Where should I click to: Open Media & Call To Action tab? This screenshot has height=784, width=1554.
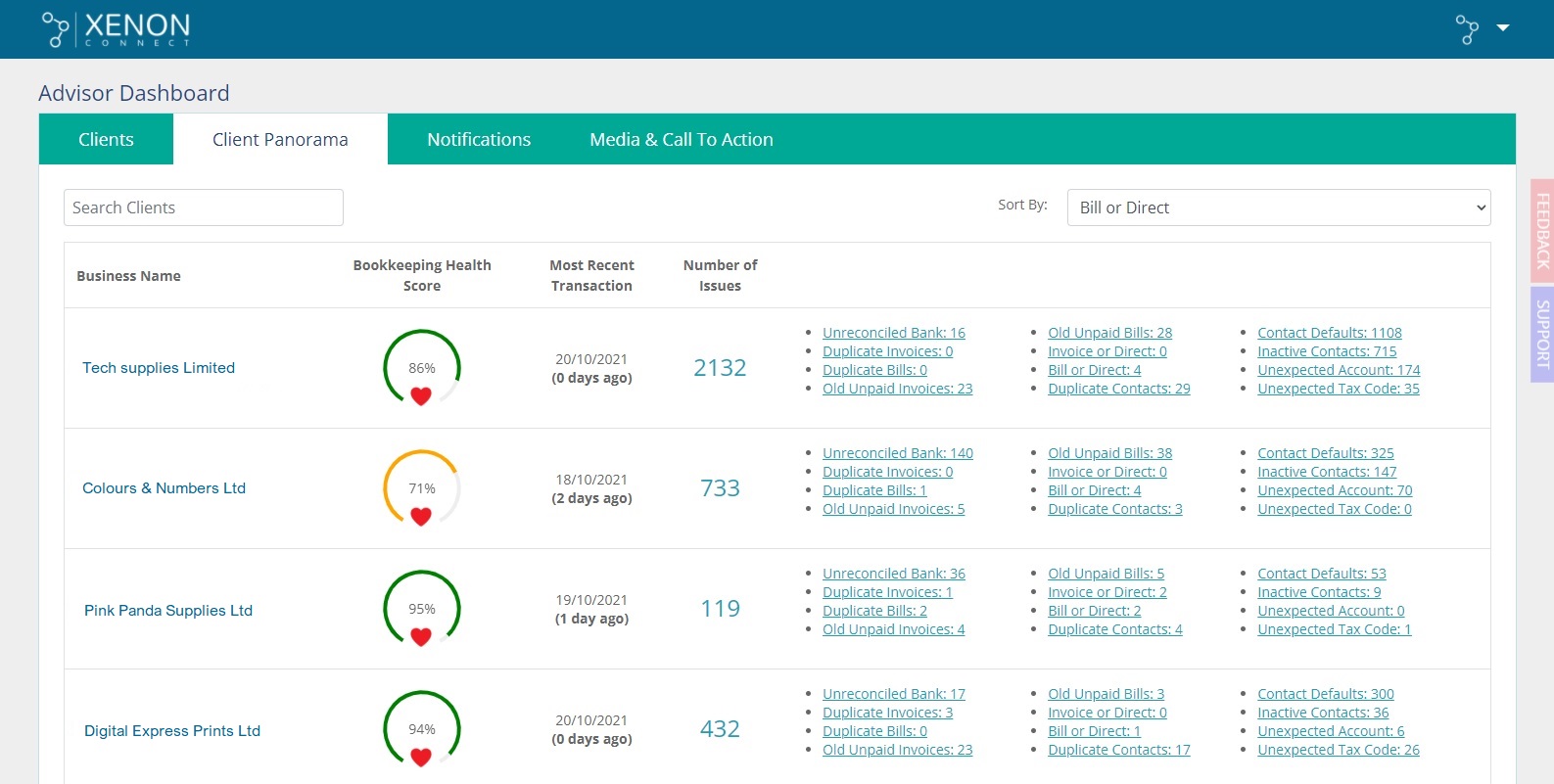[x=681, y=140]
